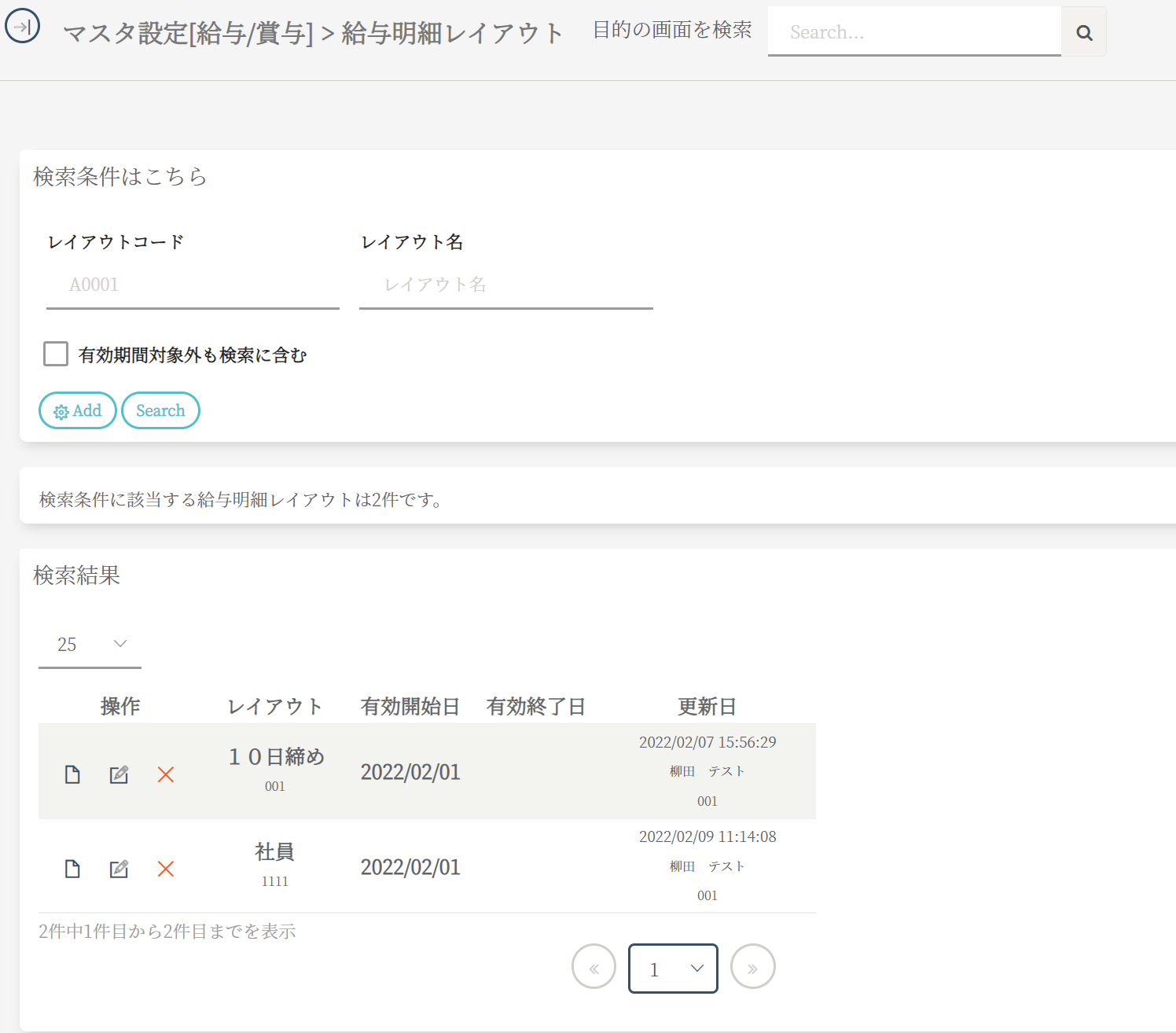Delete the 10日締め layout row
This screenshot has height=1033, width=1176.
click(166, 774)
